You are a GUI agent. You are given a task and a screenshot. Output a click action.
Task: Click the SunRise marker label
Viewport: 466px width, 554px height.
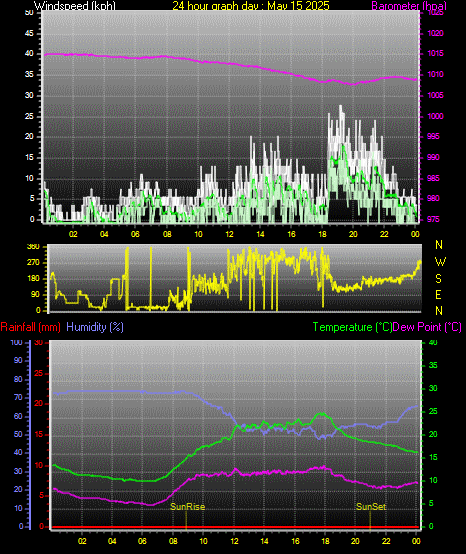pyautogui.click(x=188, y=507)
